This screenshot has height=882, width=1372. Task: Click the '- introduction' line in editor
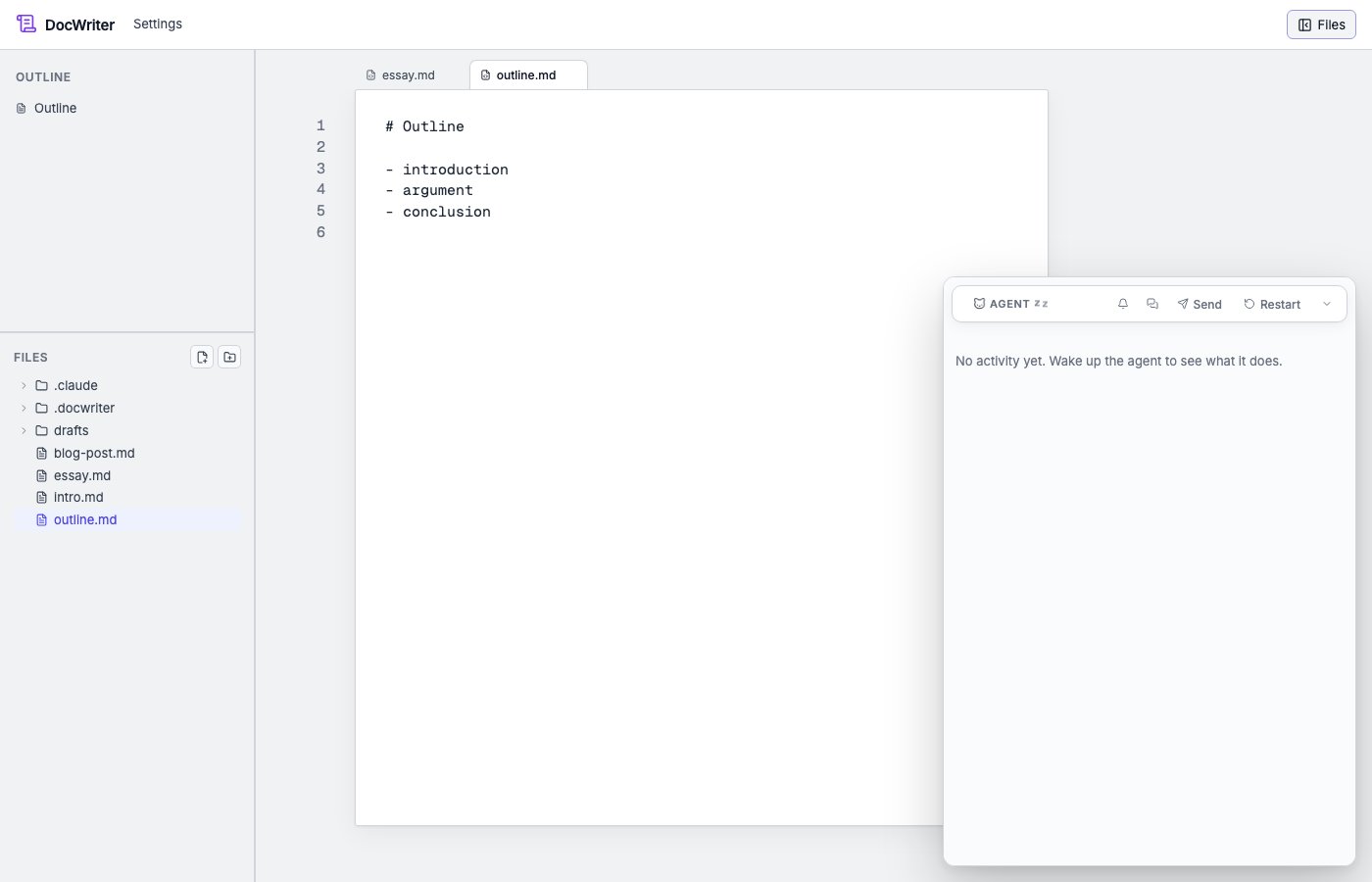446,170
